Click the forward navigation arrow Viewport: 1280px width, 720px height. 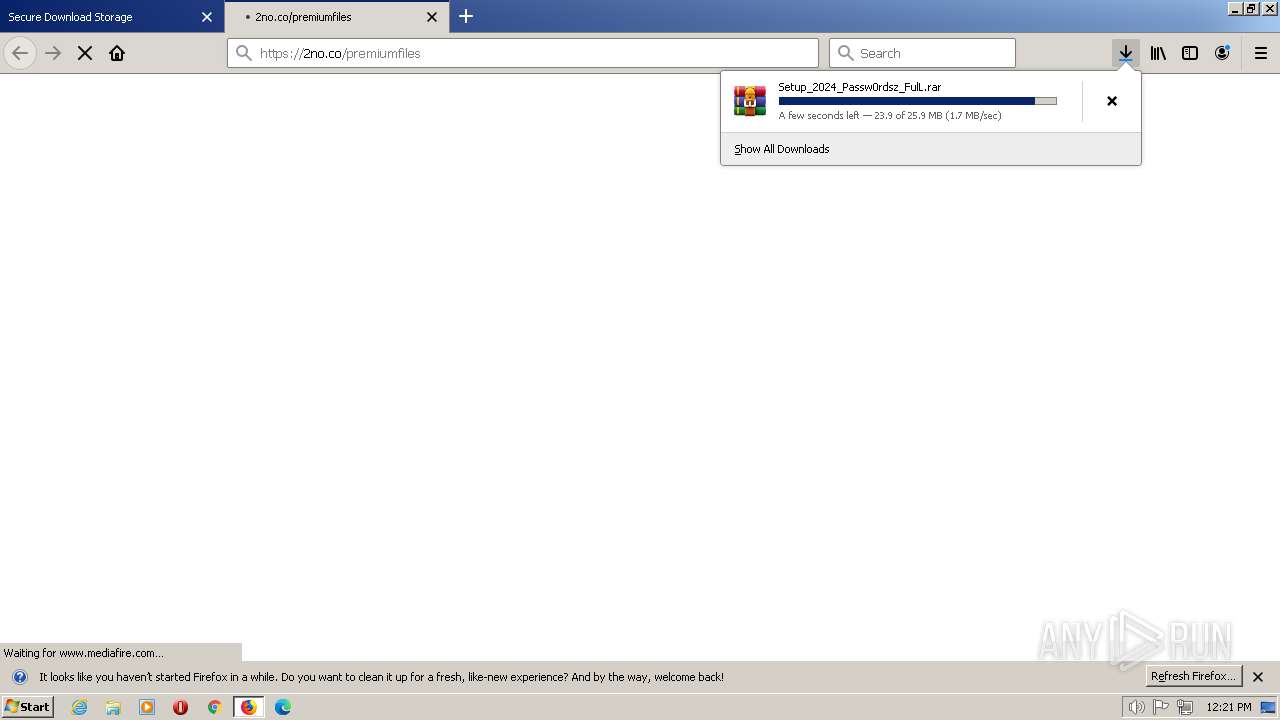click(53, 53)
